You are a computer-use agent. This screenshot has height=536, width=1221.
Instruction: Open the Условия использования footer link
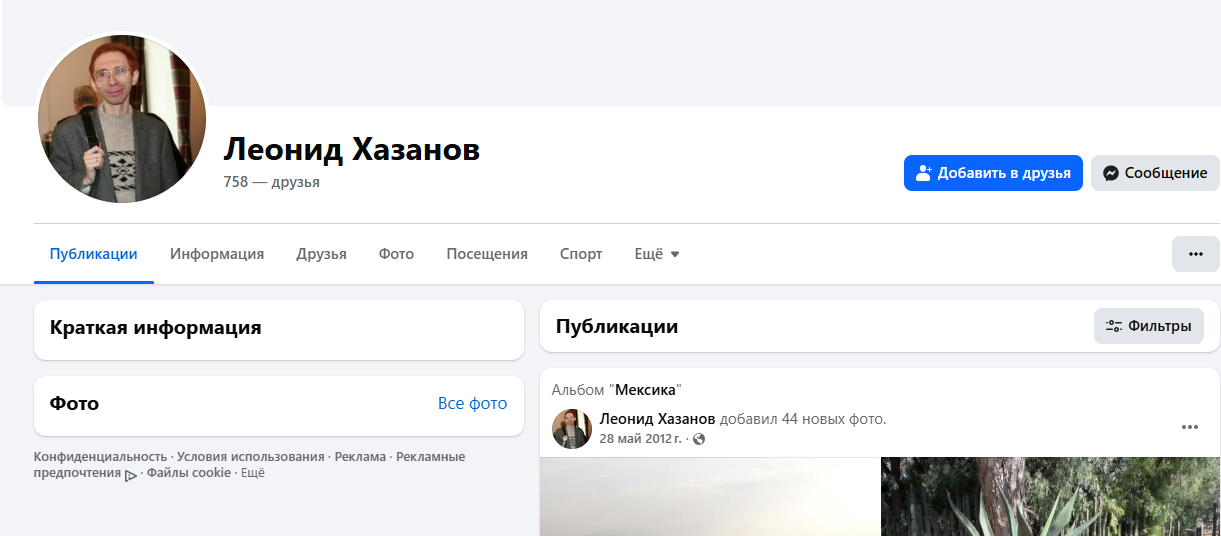[251, 457]
